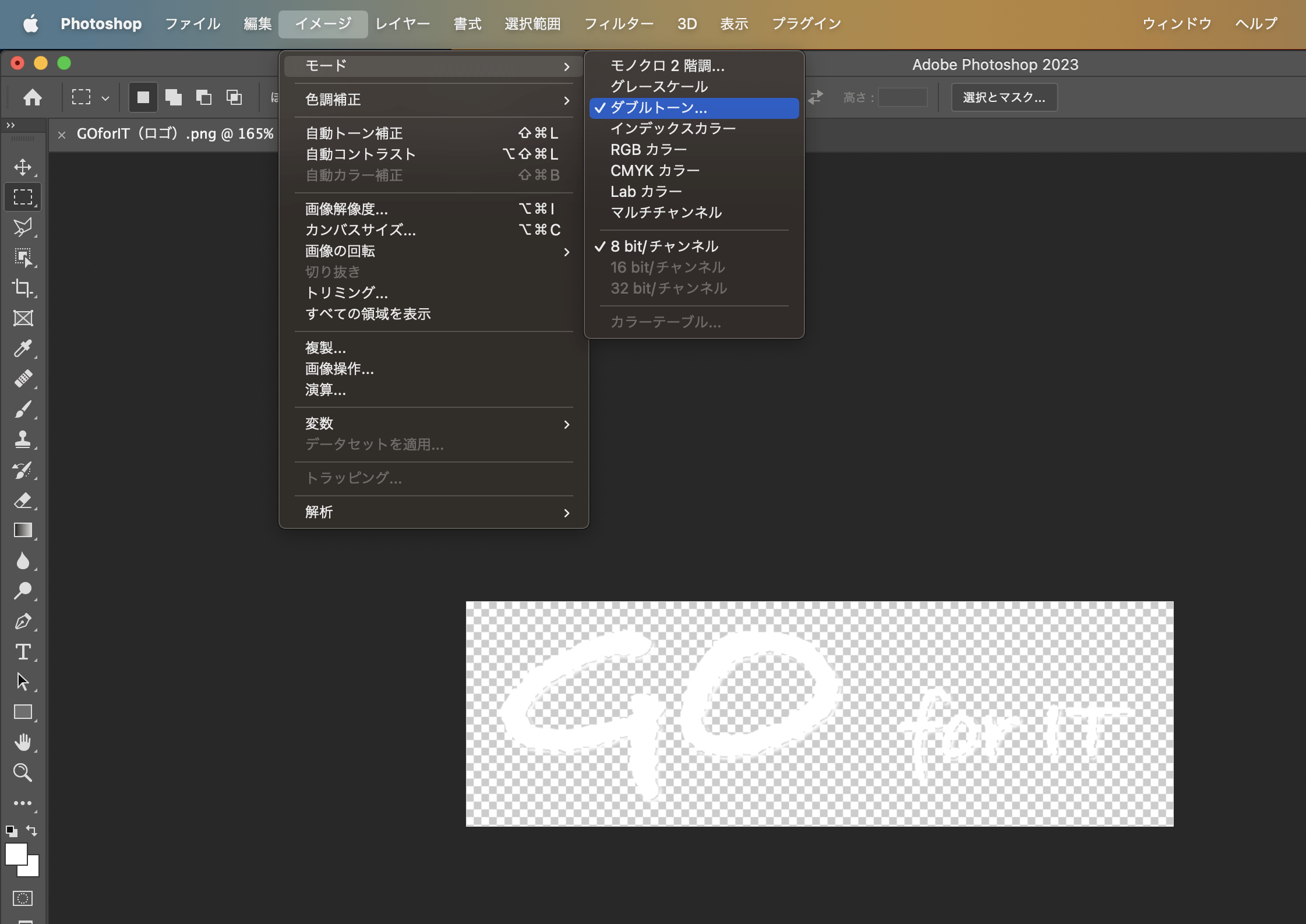Select the Rectangular Marquee tool in toolbox

coord(23,197)
